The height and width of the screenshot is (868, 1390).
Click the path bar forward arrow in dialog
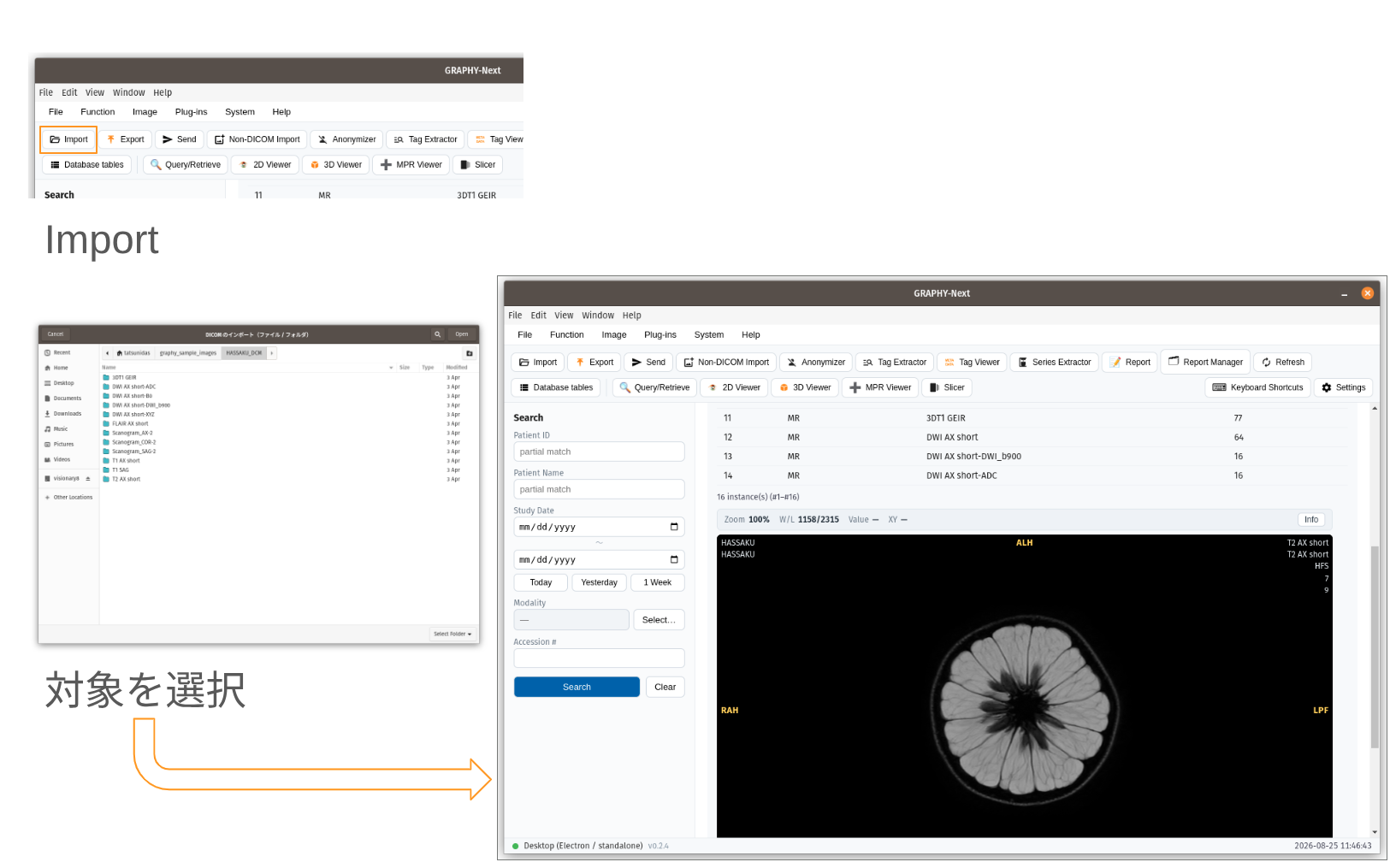pos(272,353)
